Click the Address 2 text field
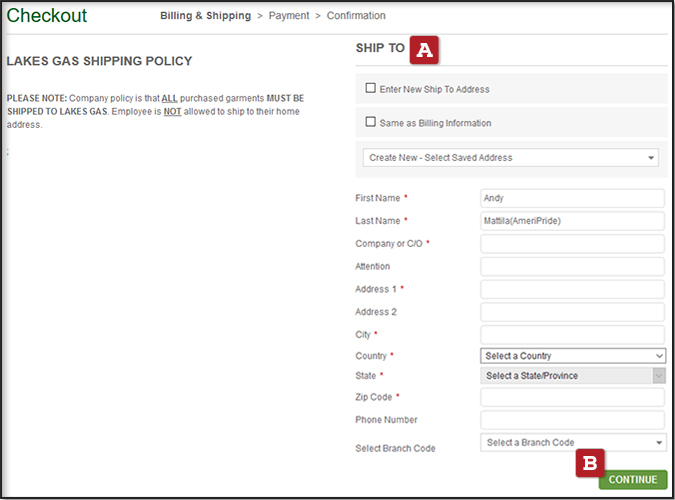Image resolution: width=675 pixels, height=500 pixels. coord(572,312)
